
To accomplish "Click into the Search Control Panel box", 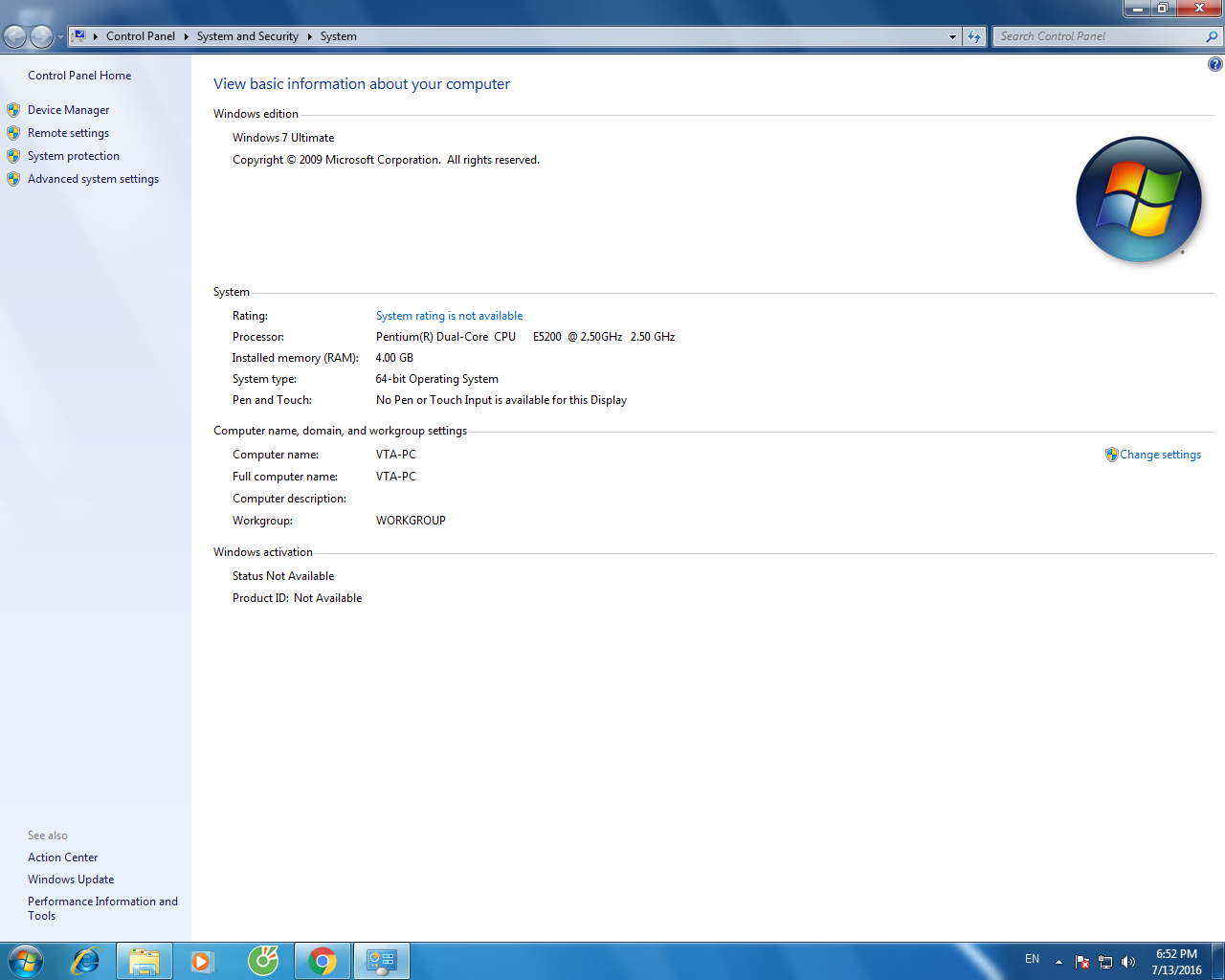I will [x=1099, y=36].
